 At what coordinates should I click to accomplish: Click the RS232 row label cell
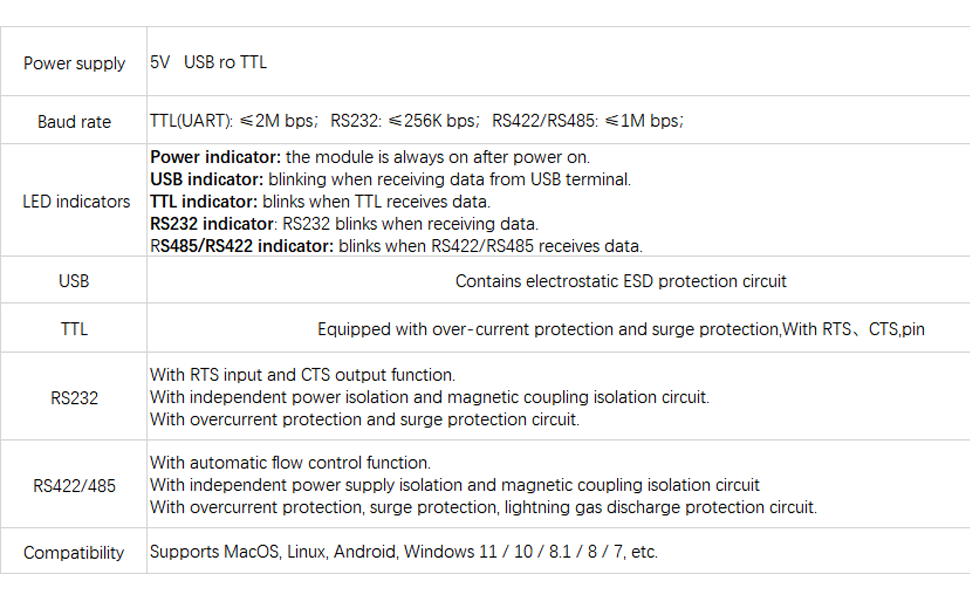point(74,397)
